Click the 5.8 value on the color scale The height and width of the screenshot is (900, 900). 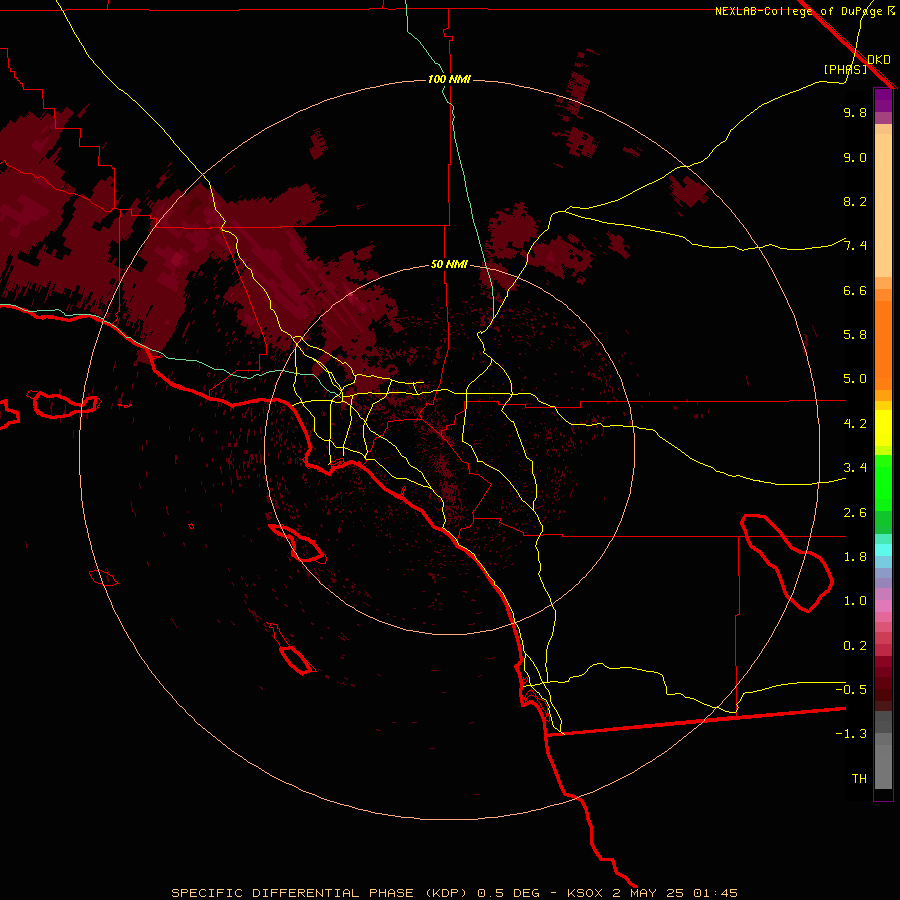[855, 335]
